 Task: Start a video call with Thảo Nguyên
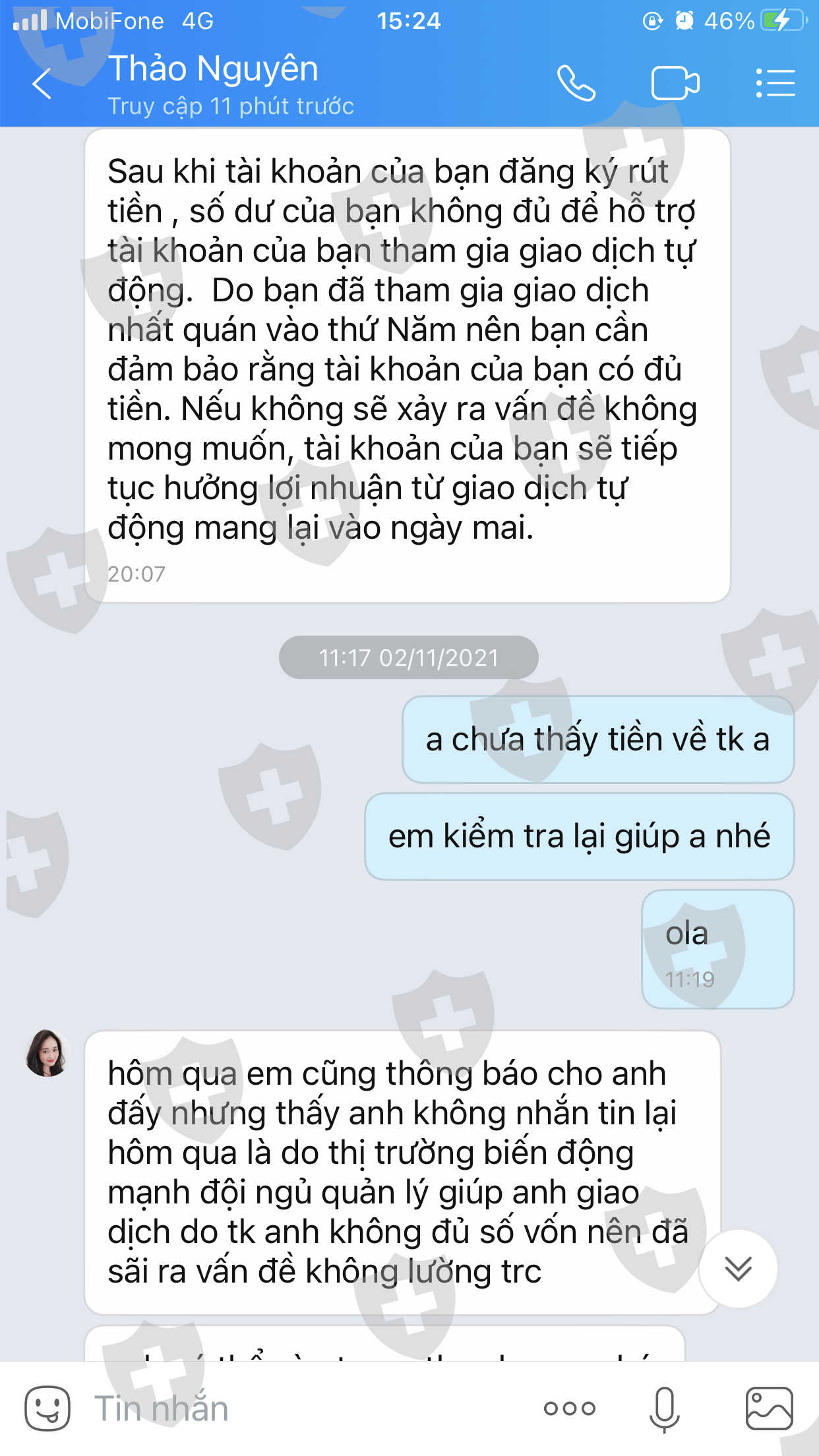click(x=675, y=83)
